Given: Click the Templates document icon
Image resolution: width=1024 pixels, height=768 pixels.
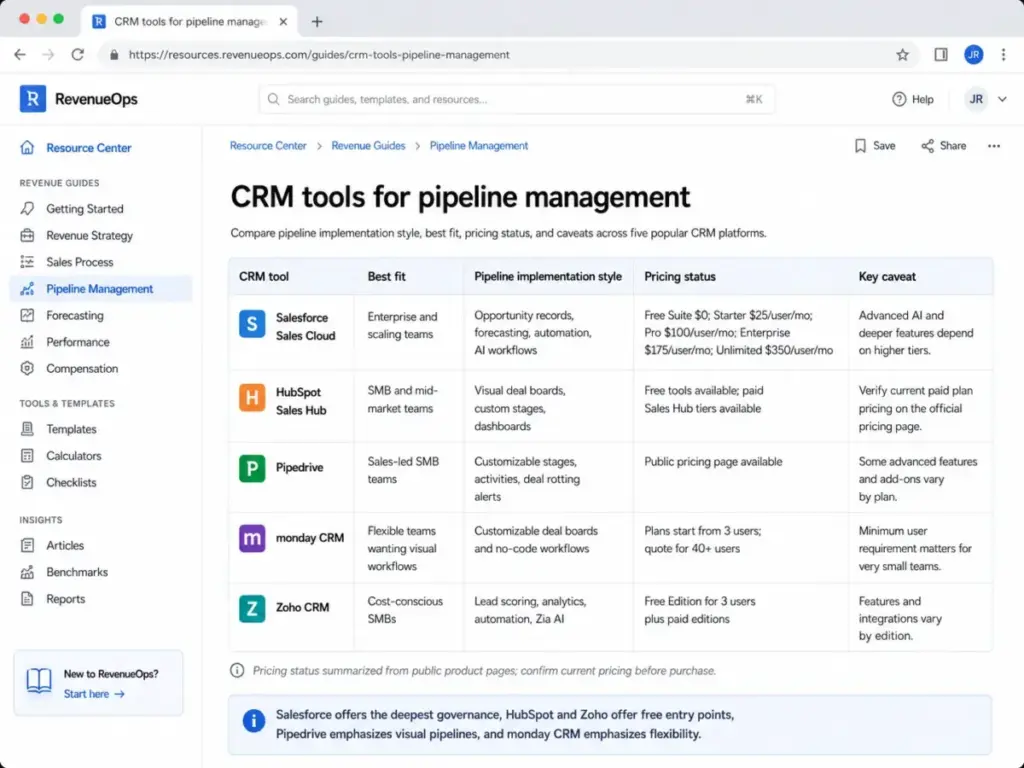Looking at the screenshot, I should click(x=27, y=429).
